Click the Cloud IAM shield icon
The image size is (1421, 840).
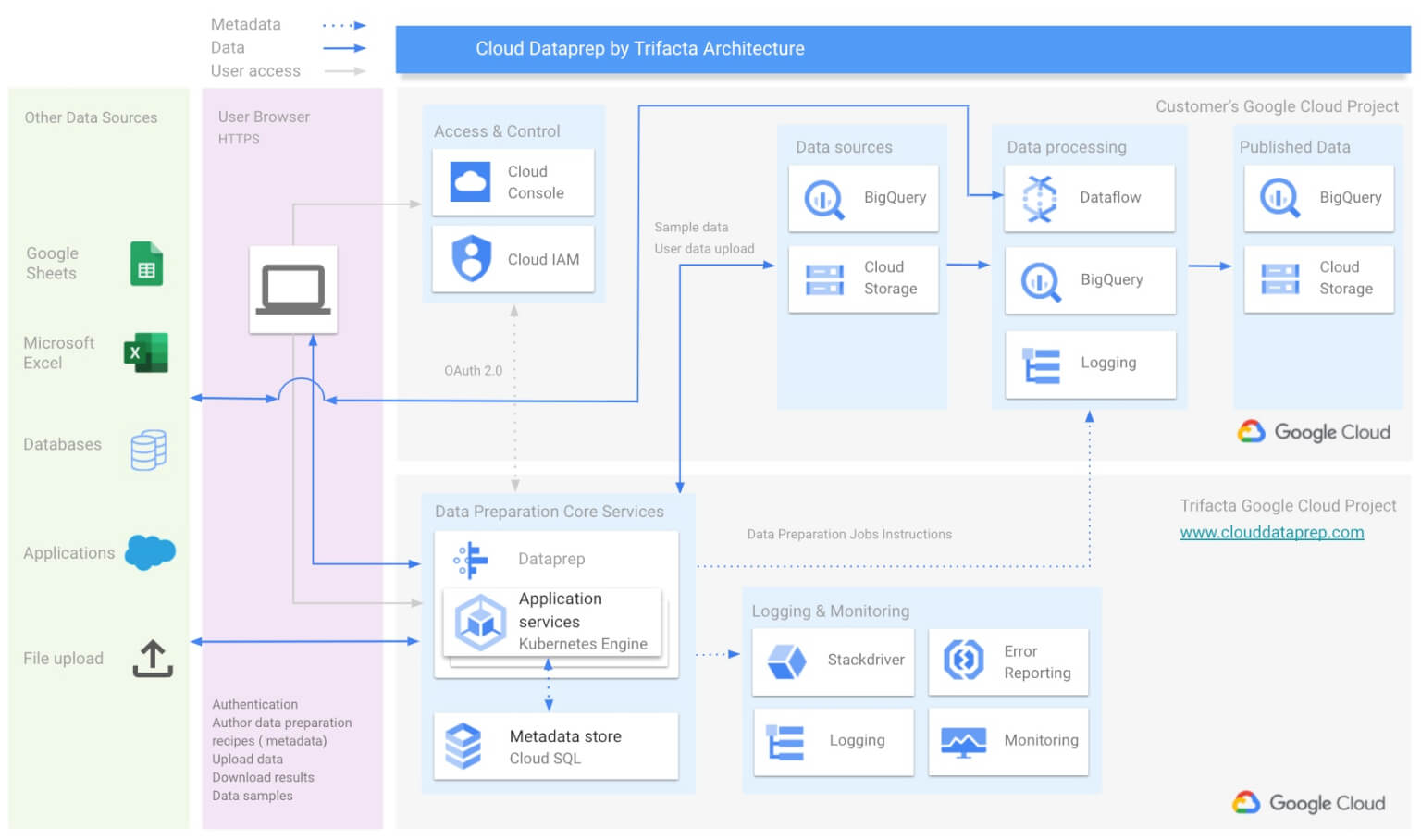pos(472,258)
